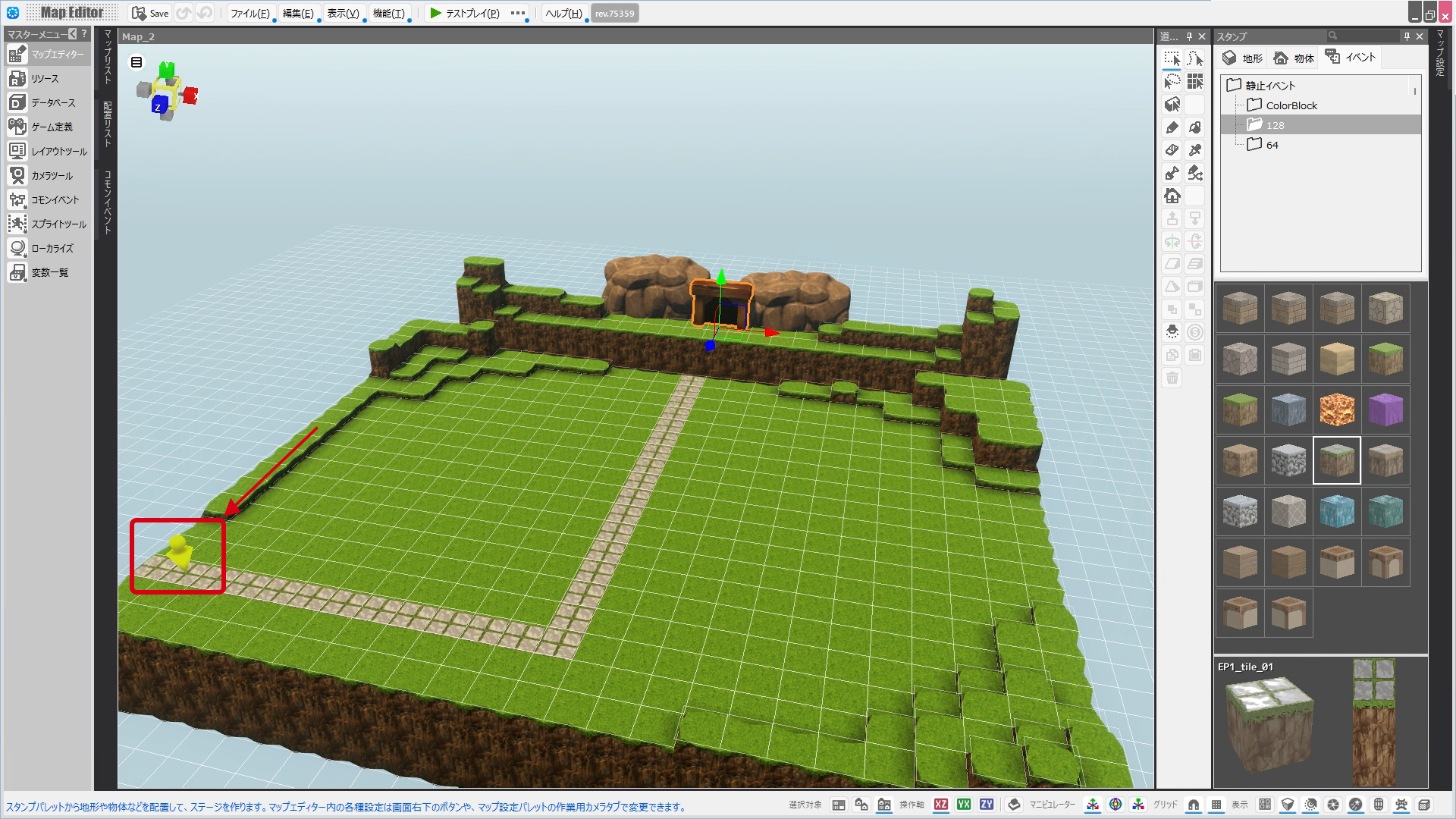Screen dimensions: 1456x819
Task: Select the 128 folder in tree
Action: point(1321,125)
